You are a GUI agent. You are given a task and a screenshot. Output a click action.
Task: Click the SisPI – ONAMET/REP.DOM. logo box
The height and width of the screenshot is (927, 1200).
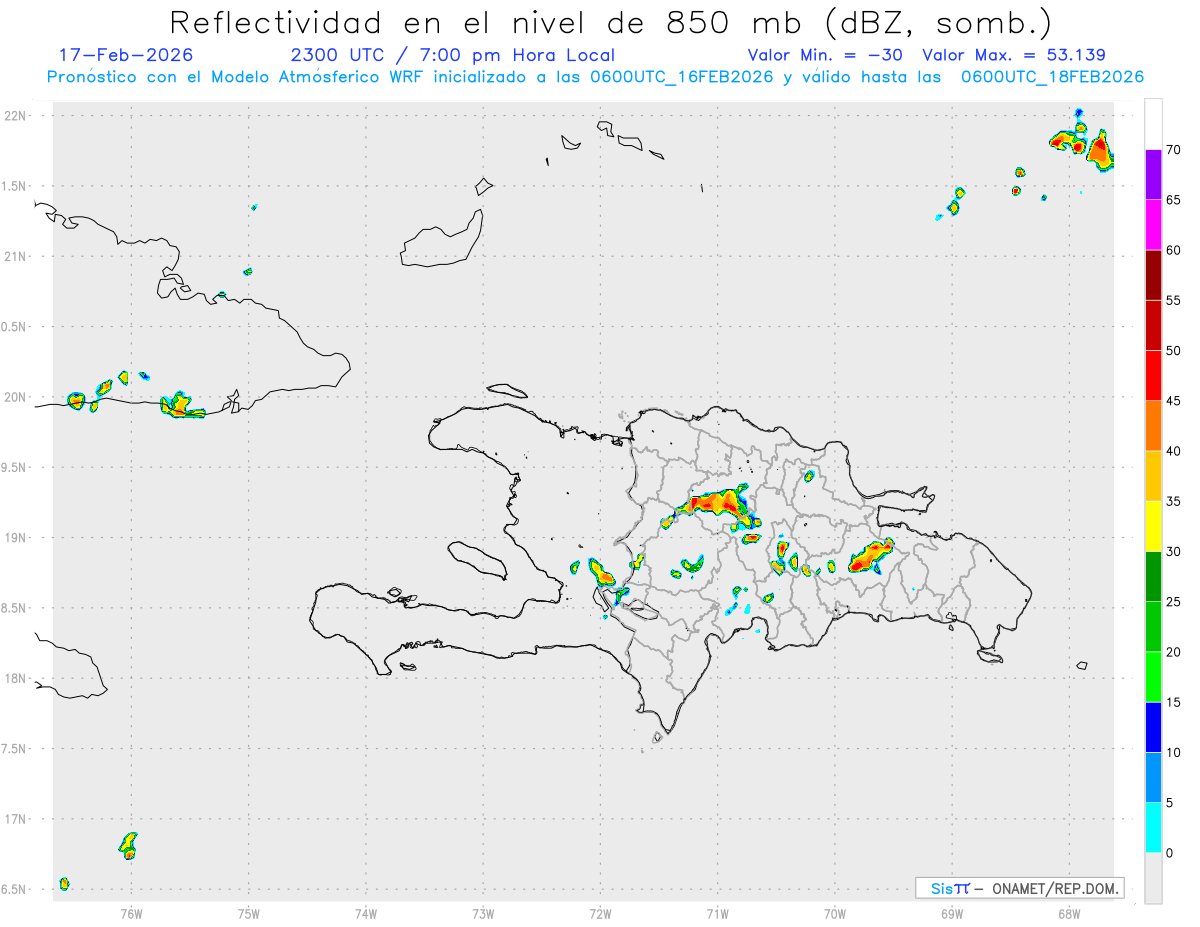pyautogui.click(x=1019, y=888)
